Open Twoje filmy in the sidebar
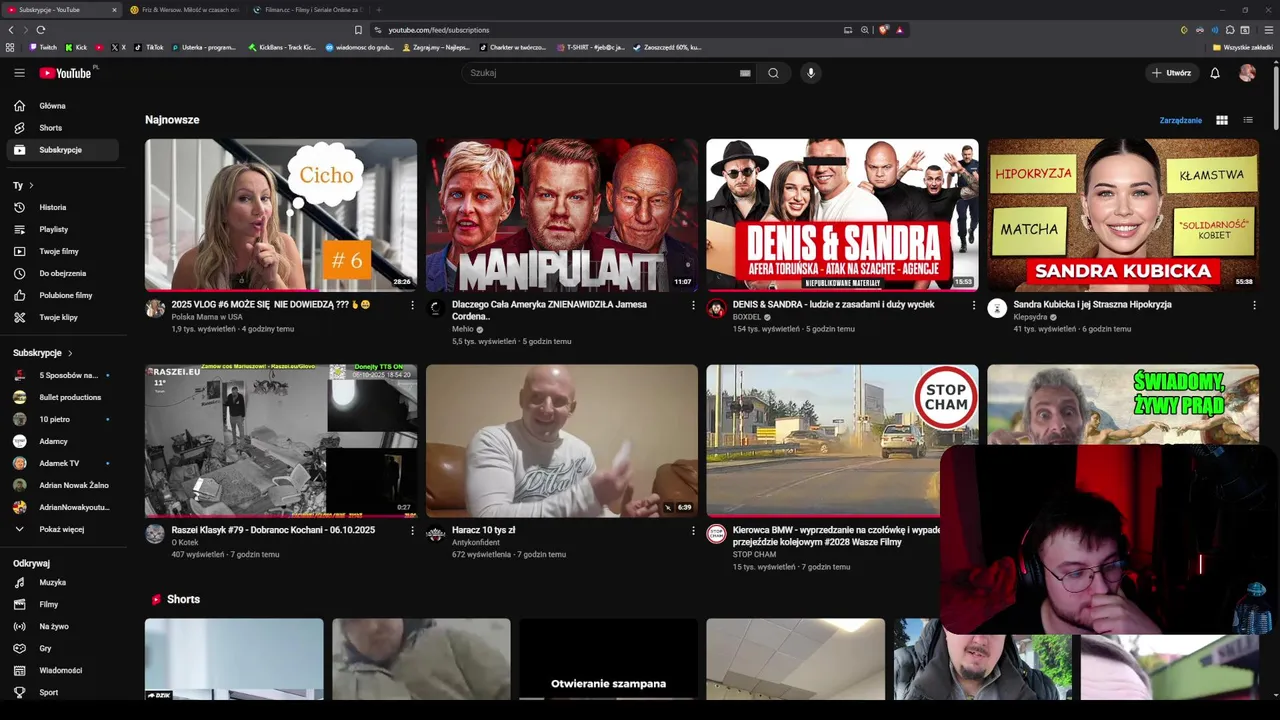The height and width of the screenshot is (720, 1280). 61,251
